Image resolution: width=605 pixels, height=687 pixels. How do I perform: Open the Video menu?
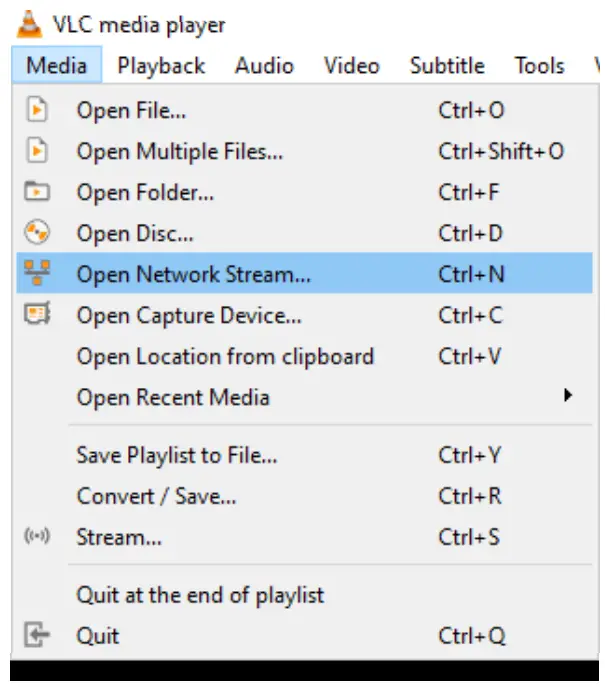[351, 66]
